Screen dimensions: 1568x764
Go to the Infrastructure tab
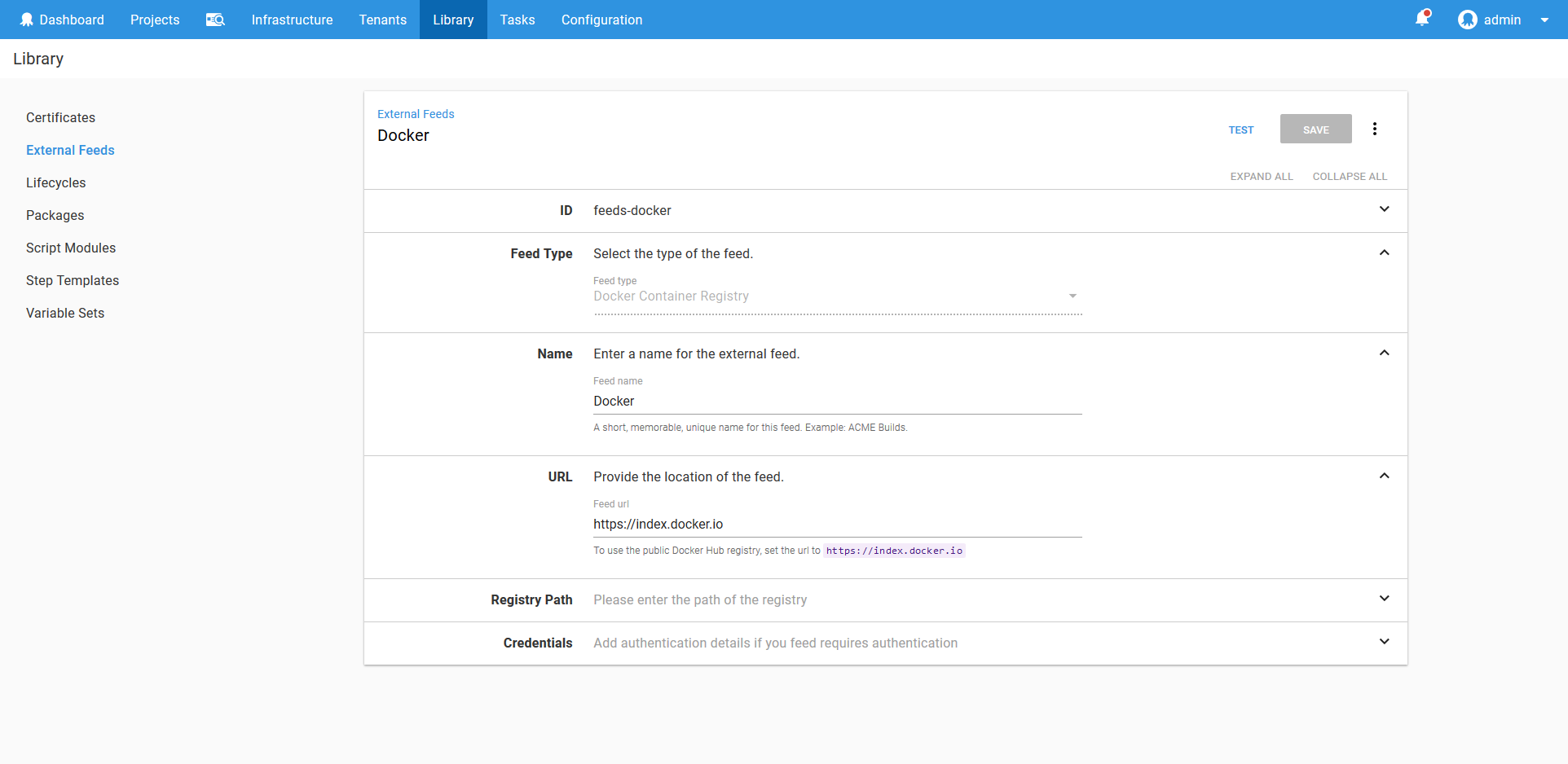coord(292,20)
